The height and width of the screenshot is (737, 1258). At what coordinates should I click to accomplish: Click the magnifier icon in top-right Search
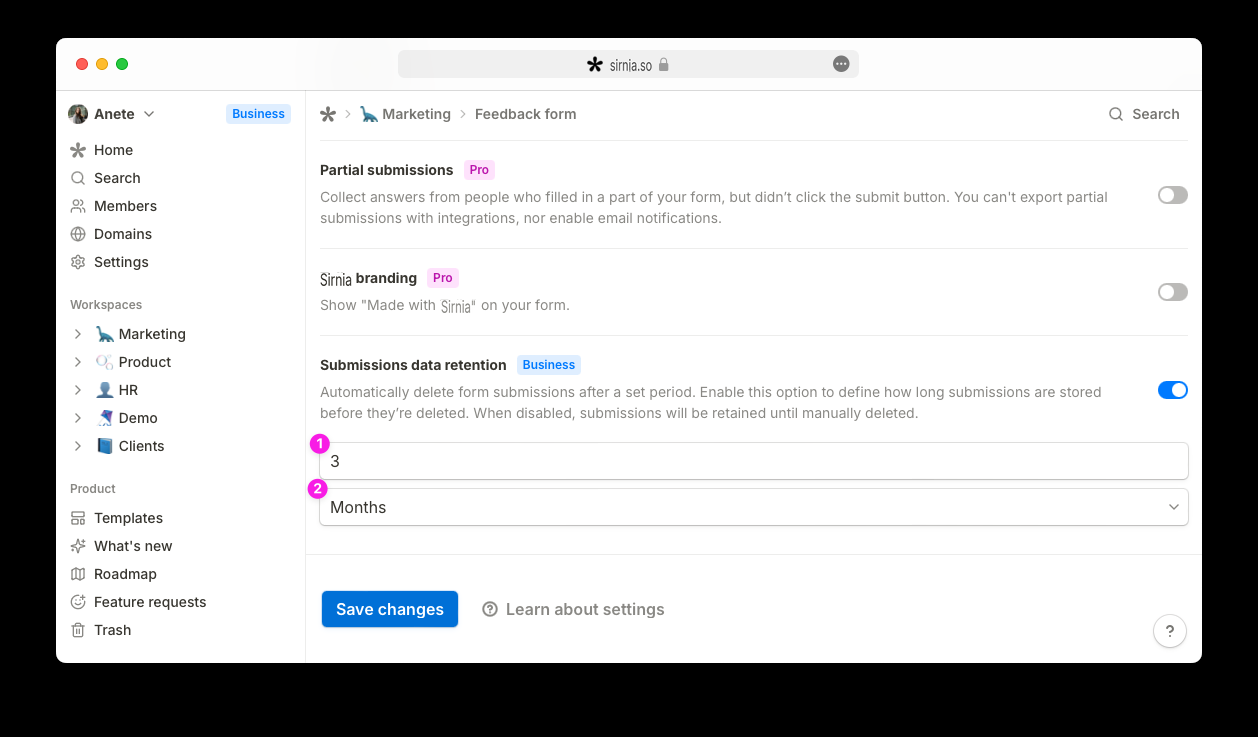pos(1116,114)
